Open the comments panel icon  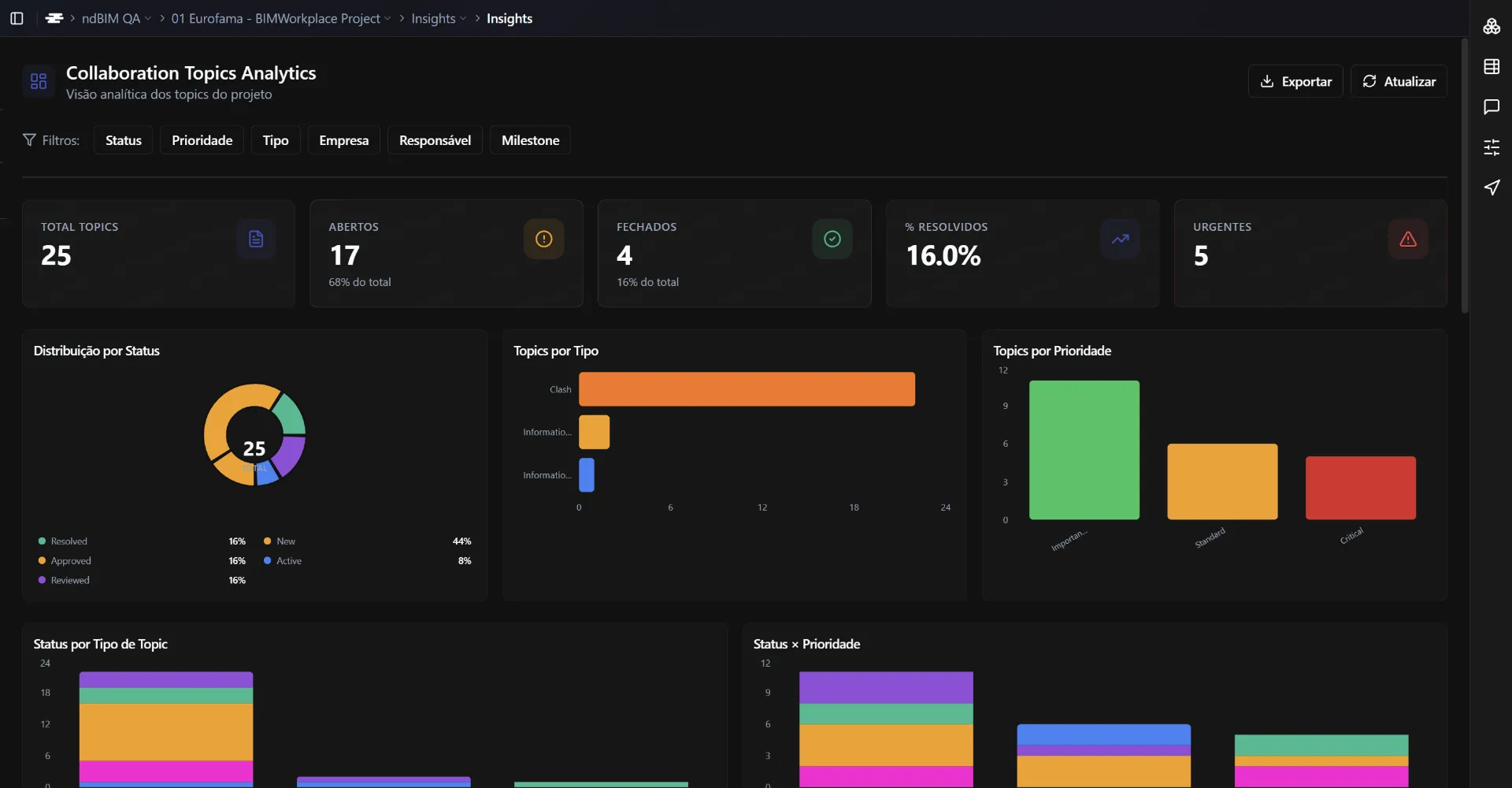[1492, 107]
